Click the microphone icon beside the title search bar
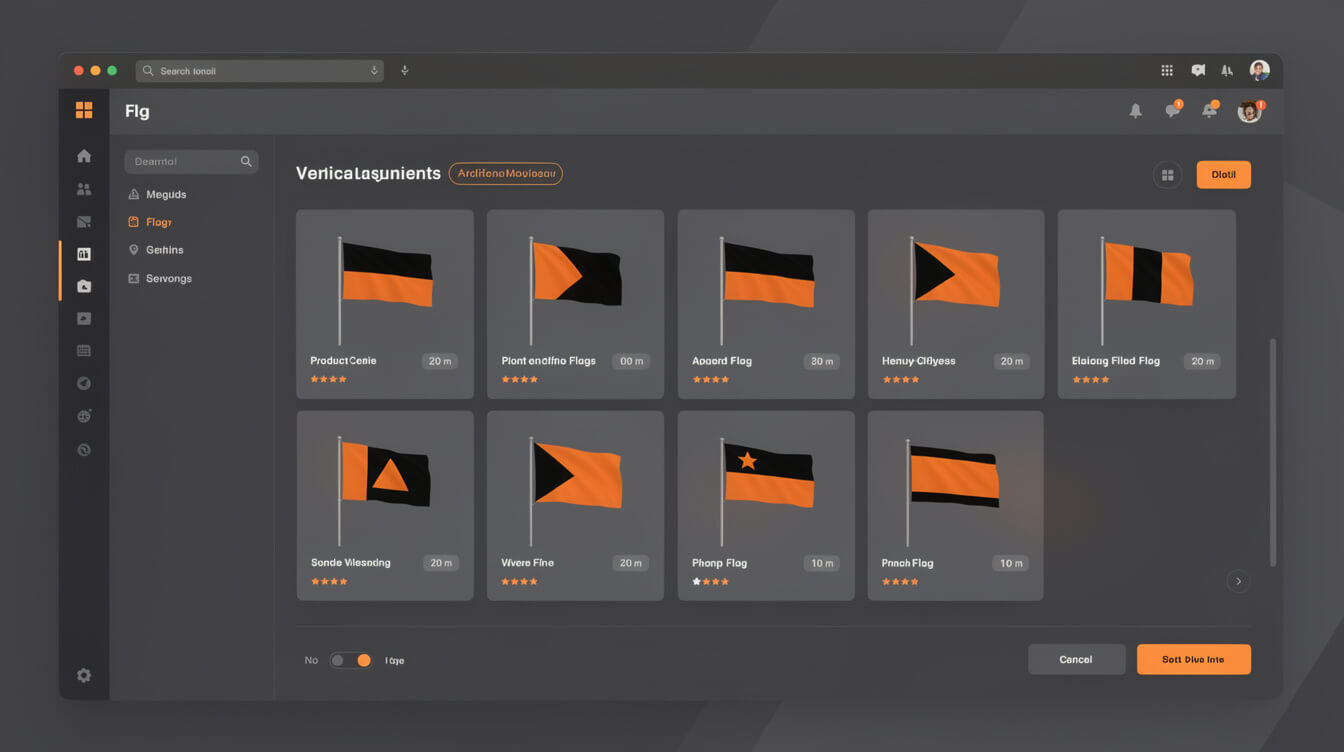Viewport: 1344px width, 752px height. point(405,71)
